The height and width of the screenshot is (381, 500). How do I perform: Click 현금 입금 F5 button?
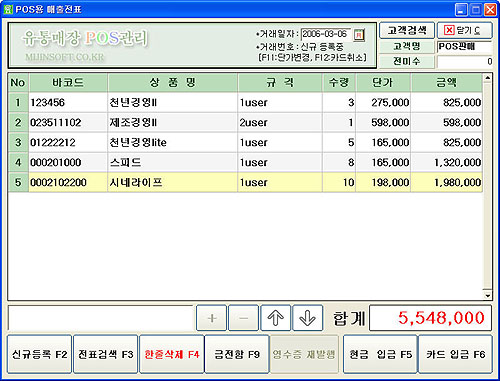tap(380, 354)
